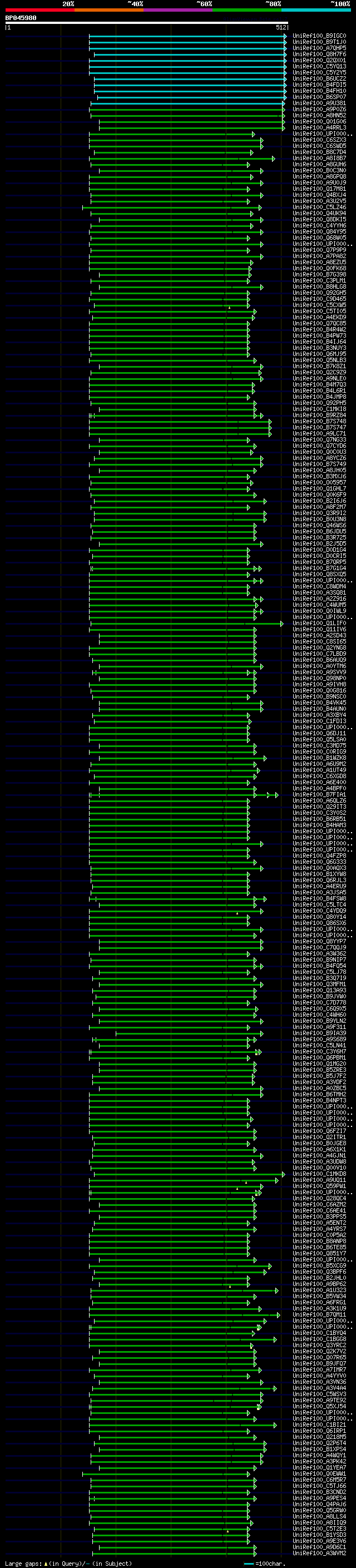Select the UniRef100_A9D6C1 label

(319, 1547)
